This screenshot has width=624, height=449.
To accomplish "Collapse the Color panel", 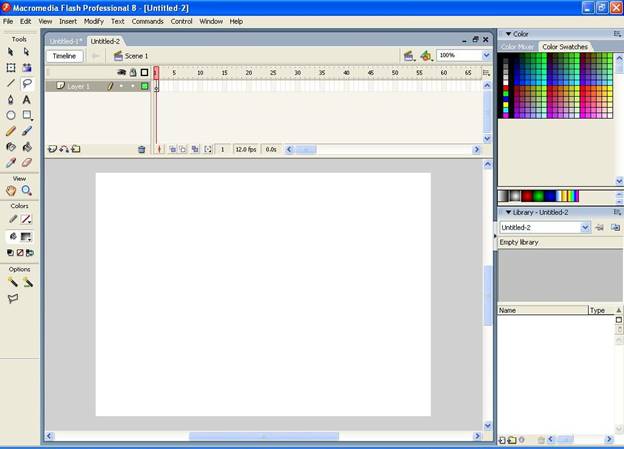I will (x=505, y=34).
